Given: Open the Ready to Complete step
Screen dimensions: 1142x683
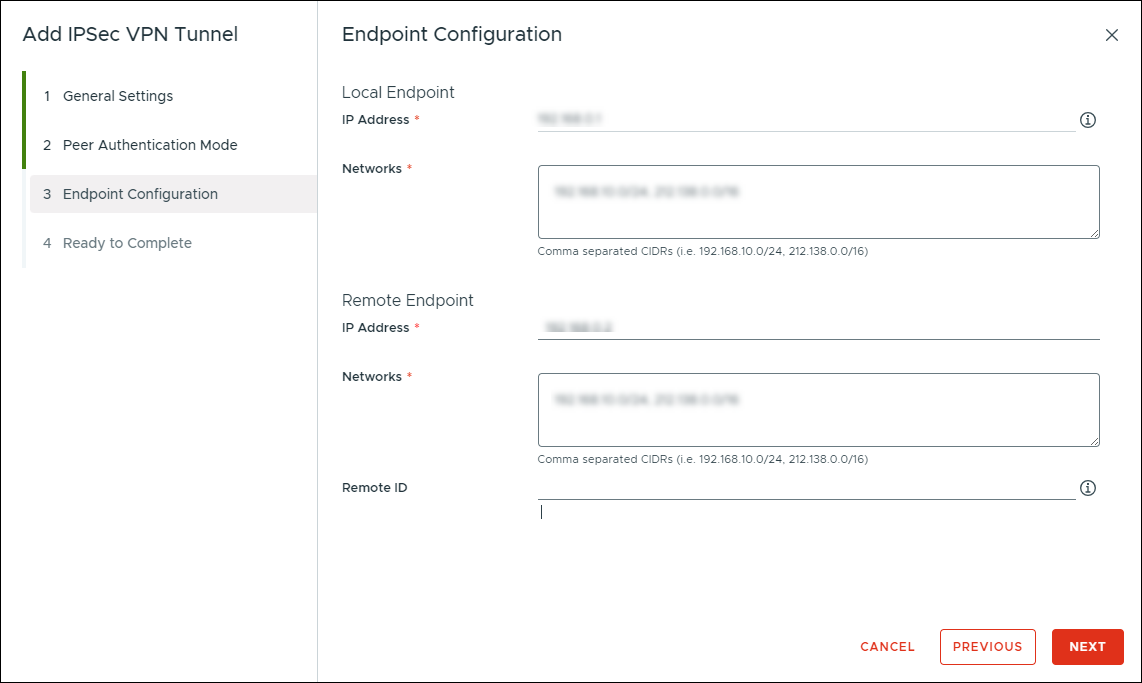Looking at the screenshot, I should (126, 242).
